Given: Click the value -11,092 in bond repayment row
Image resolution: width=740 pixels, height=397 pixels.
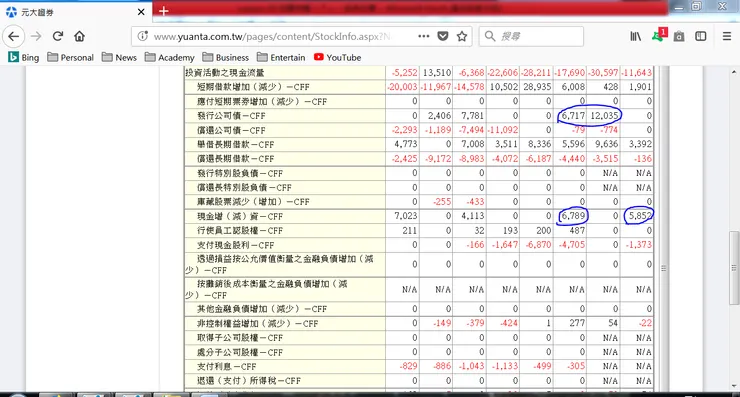Looking at the screenshot, I should [503, 130].
